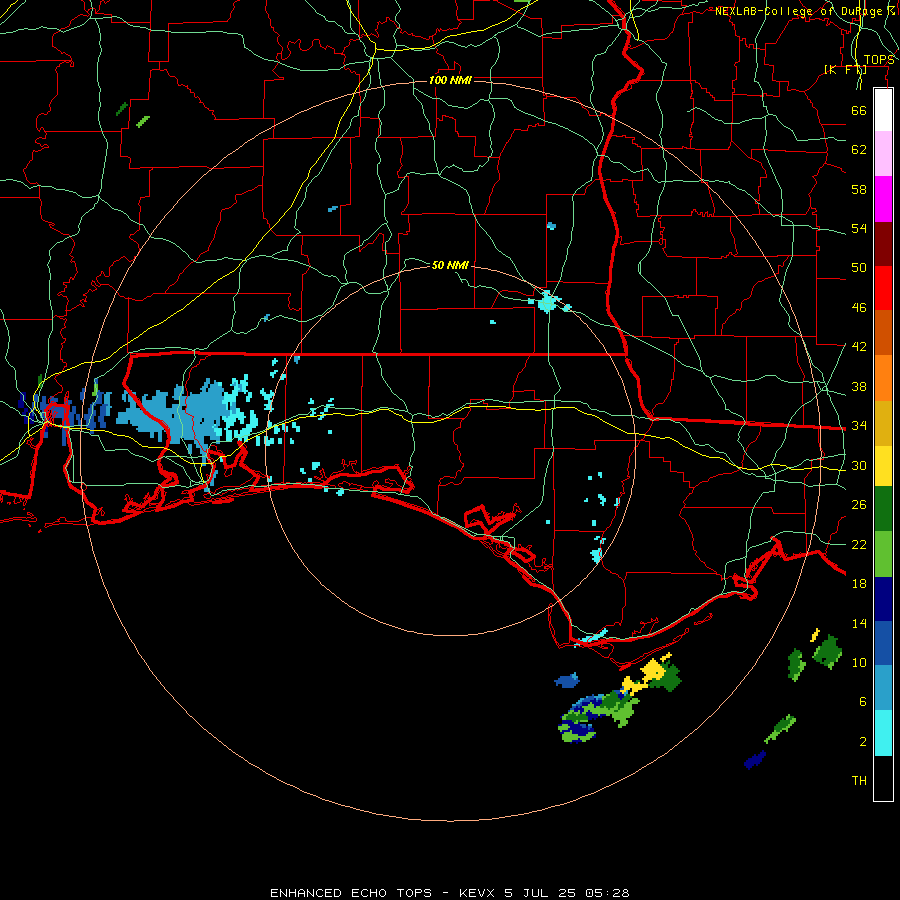This screenshot has width=900, height=900.
Task: Click legend value 38
Action: click(x=859, y=386)
